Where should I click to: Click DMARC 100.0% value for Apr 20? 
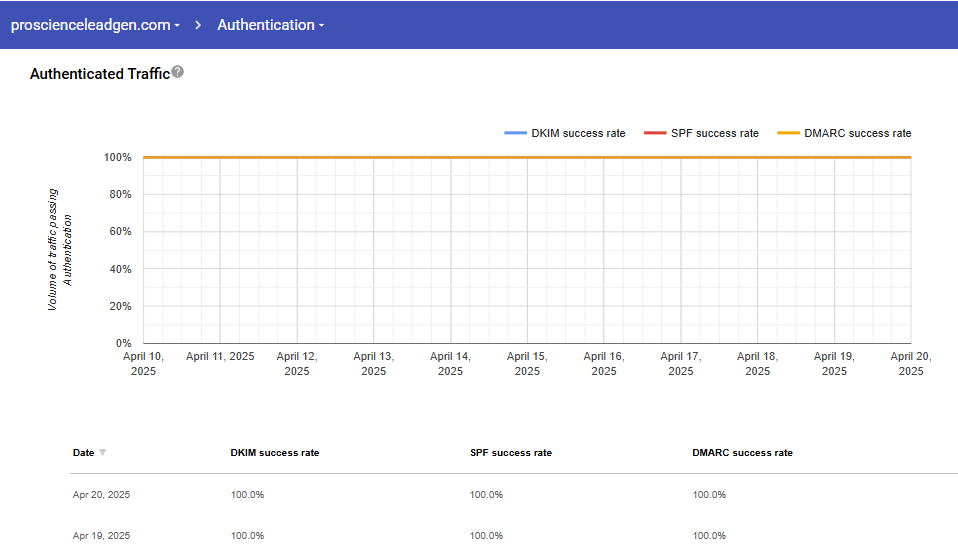709,495
